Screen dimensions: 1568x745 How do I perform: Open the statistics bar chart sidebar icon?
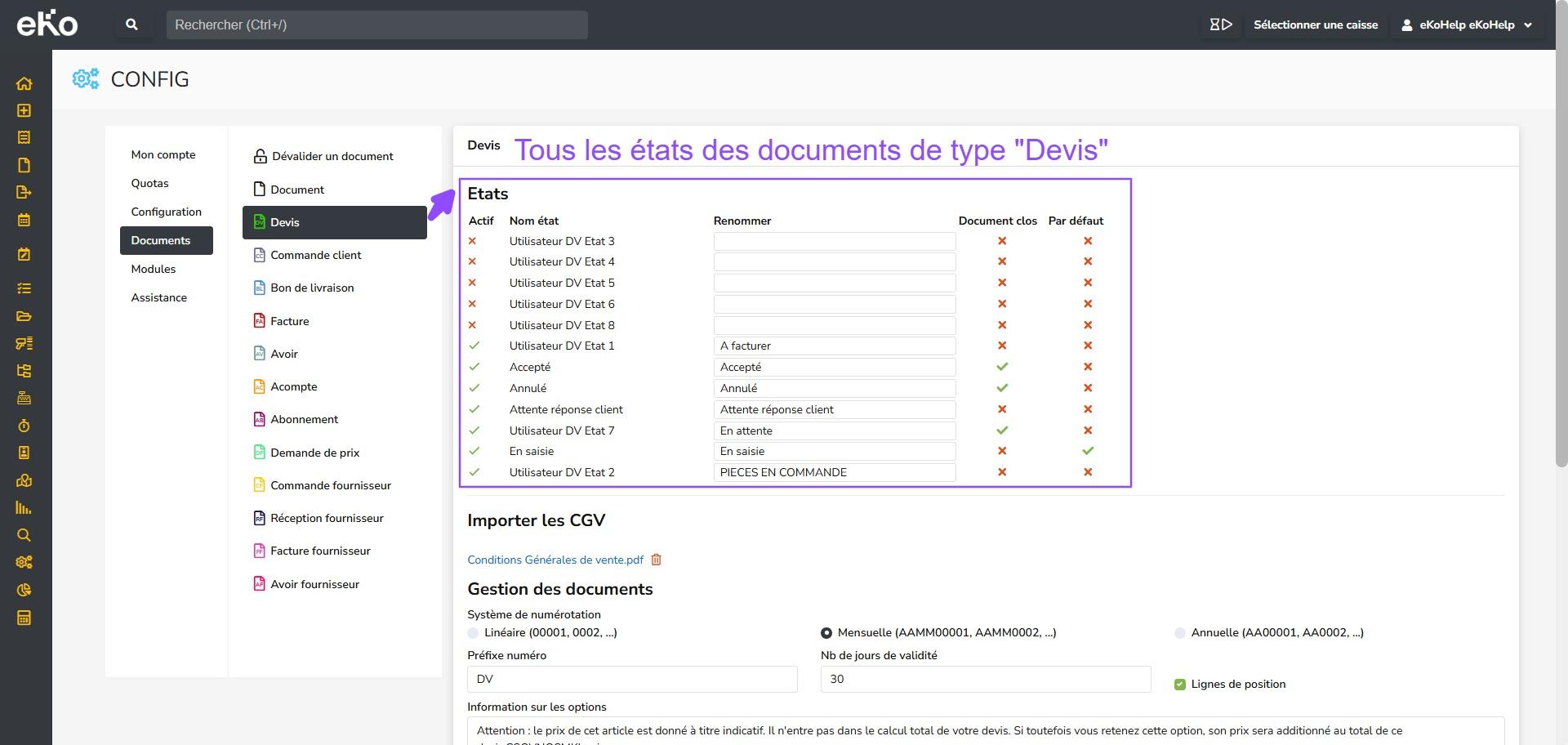[x=24, y=508]
